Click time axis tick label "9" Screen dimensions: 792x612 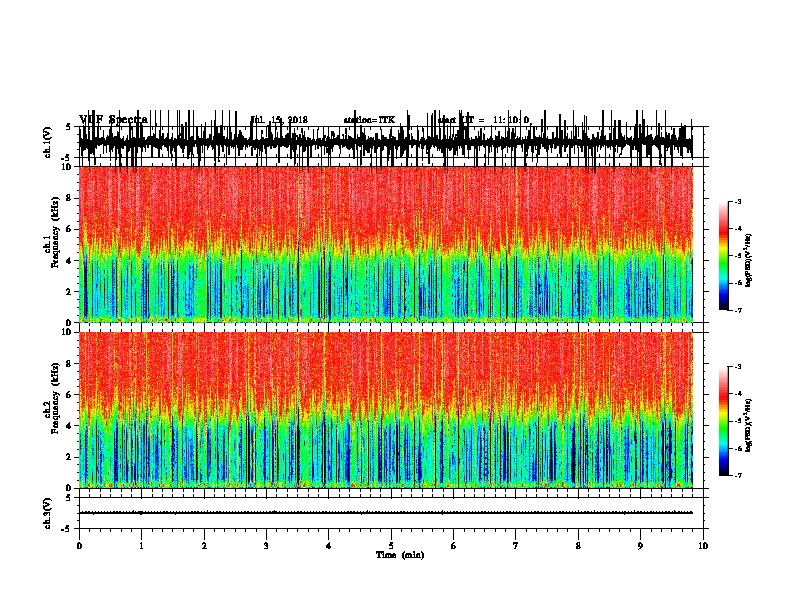pyautogui.click(x=640, y=546)
